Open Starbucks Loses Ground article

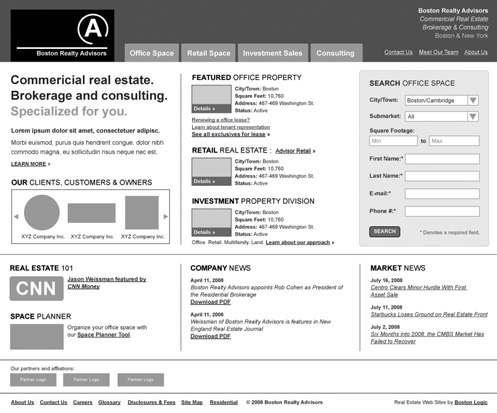429,314
